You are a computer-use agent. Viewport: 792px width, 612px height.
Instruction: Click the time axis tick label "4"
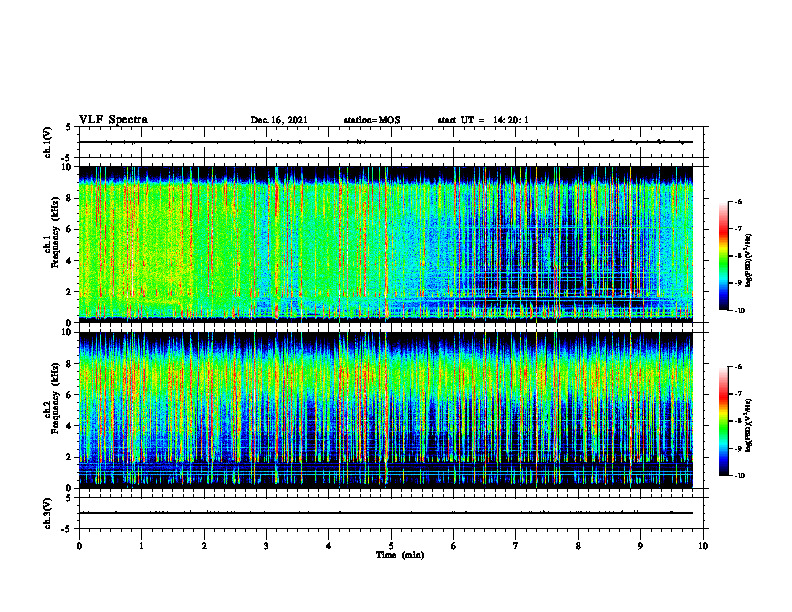(329, 546)
